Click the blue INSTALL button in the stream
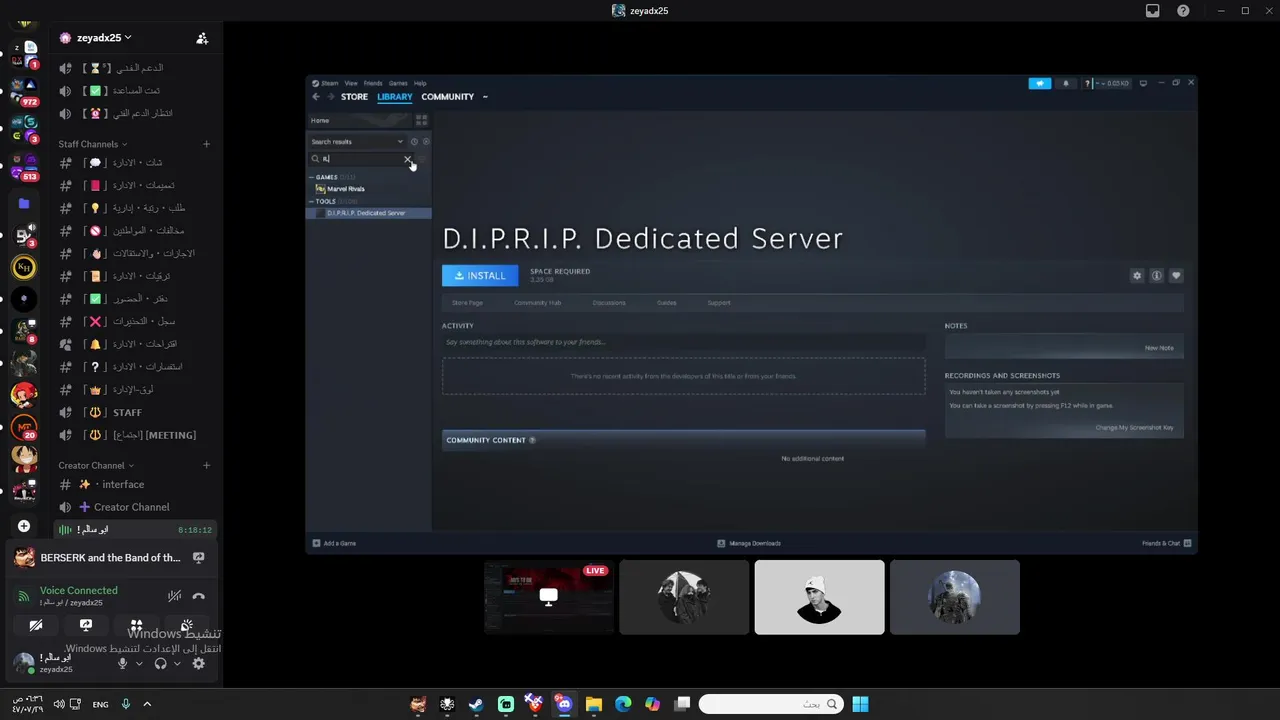 480,276
